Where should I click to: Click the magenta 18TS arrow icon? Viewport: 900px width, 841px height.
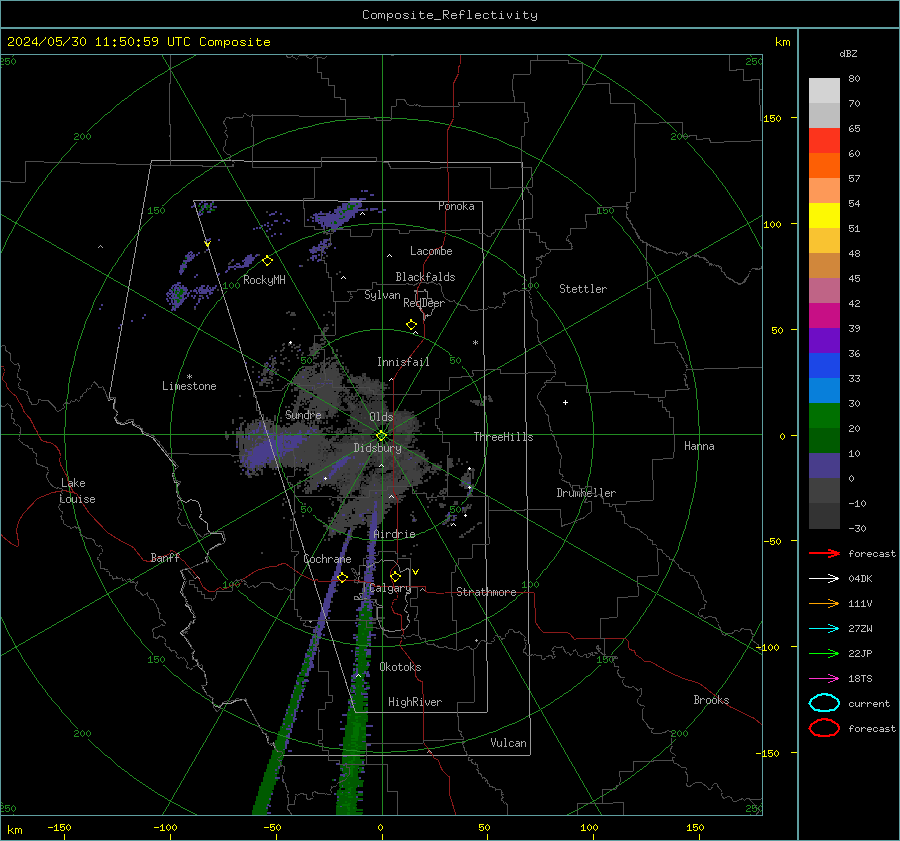click(824, 679)
